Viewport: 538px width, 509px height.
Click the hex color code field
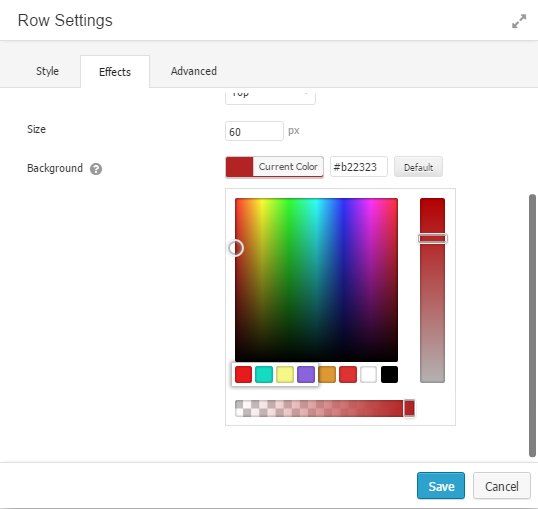tap(359, 167)
